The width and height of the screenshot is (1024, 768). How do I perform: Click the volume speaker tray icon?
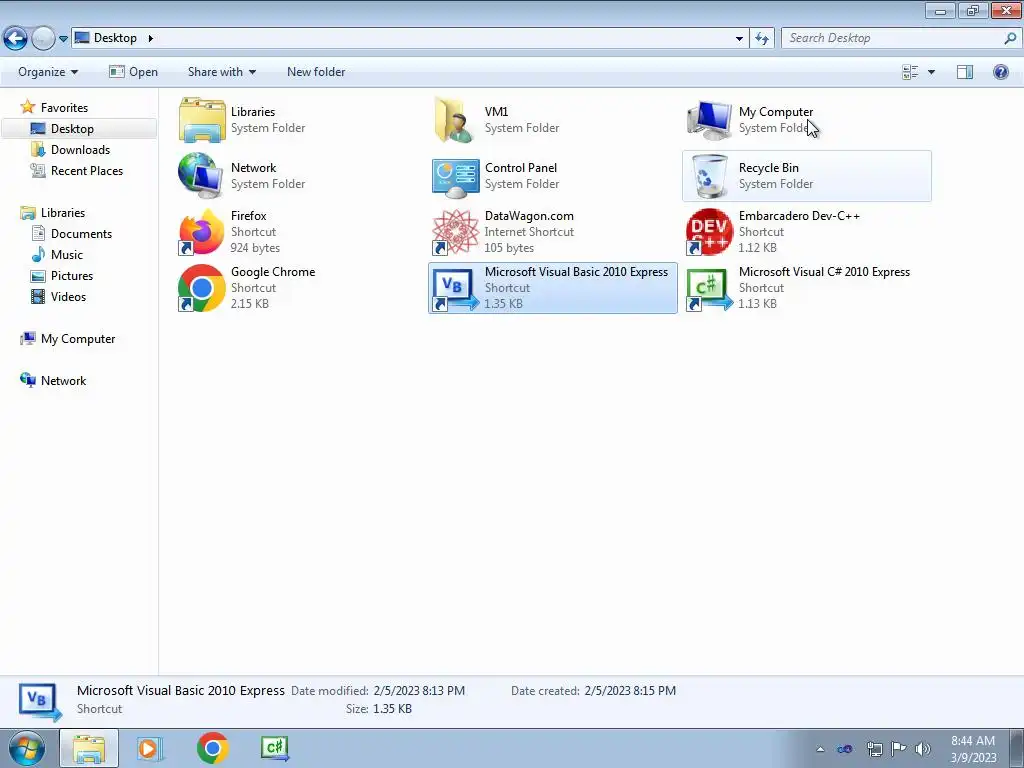click(922, 749)
